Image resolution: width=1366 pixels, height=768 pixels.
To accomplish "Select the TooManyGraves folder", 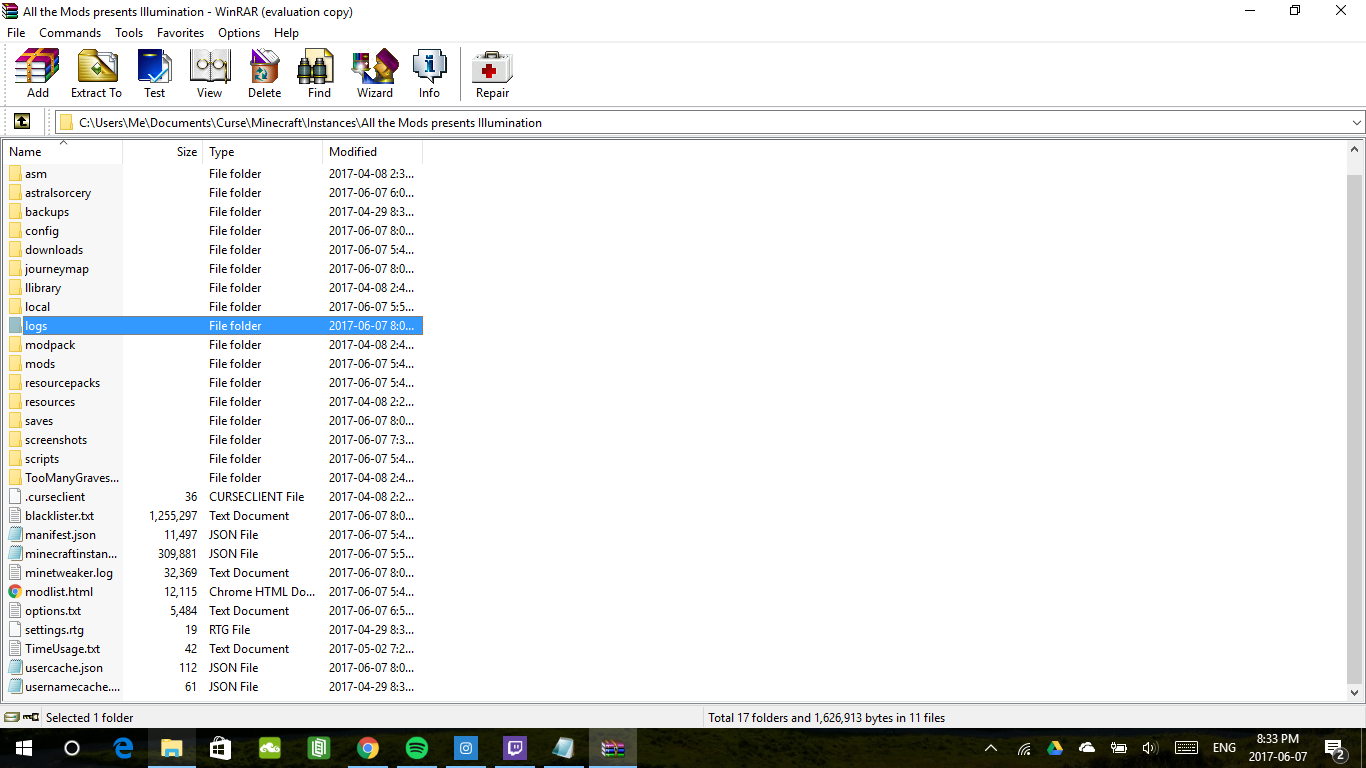I will click(213, 478).
